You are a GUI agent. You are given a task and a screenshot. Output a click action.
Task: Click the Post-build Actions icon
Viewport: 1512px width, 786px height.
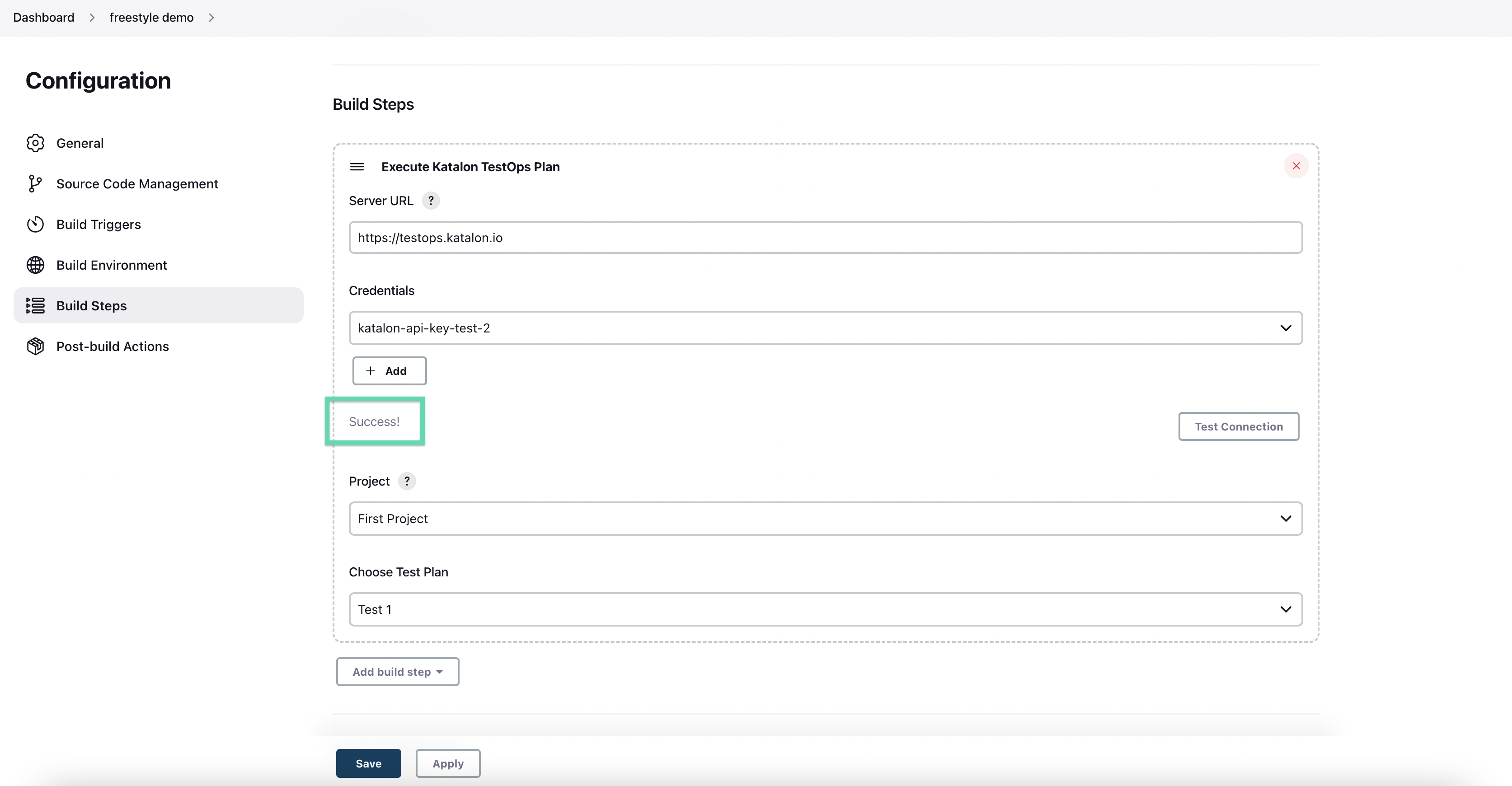(34, 346)
